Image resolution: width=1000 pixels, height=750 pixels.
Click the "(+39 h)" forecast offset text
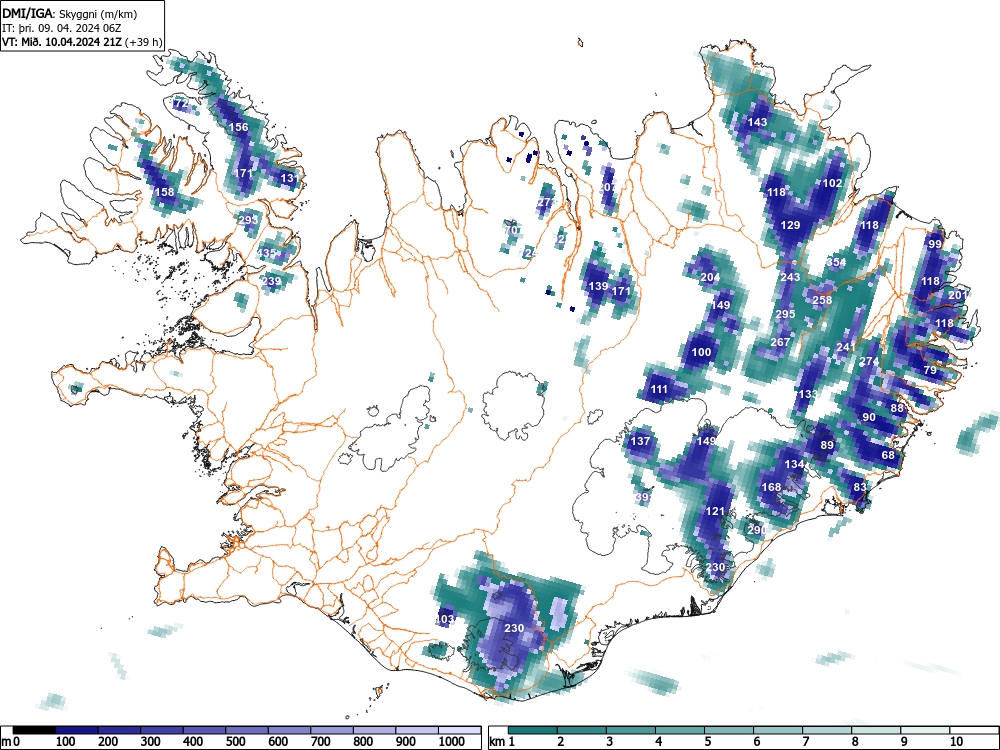click(x=145, y=42)
